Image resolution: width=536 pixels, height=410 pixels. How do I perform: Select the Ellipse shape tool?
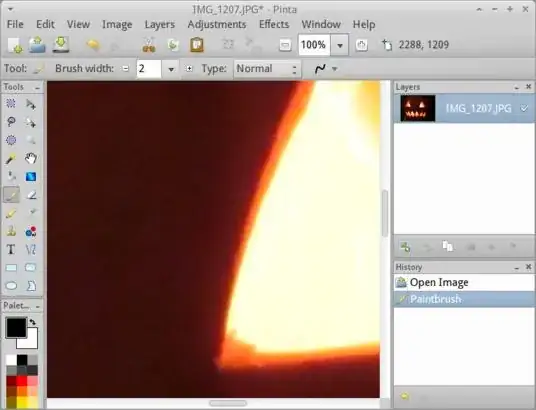[x=11, y=285]
